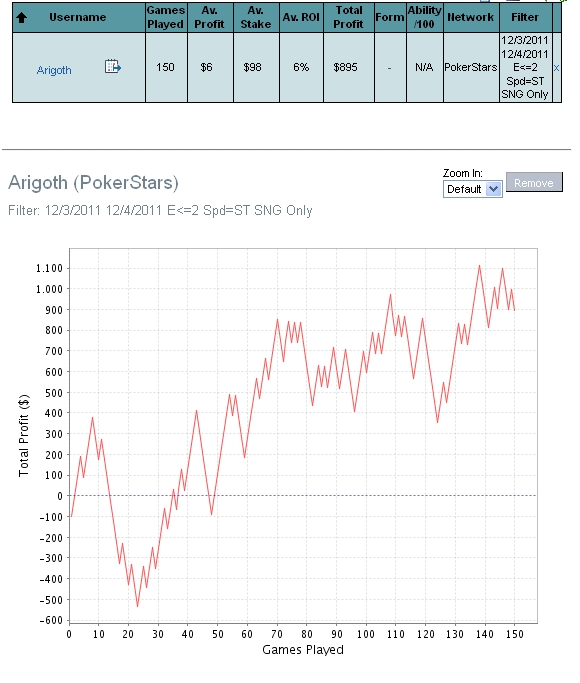This screenshot has height=683, width=580.
Task: Select the 6% average ROI cell
Action: point(301,68)
